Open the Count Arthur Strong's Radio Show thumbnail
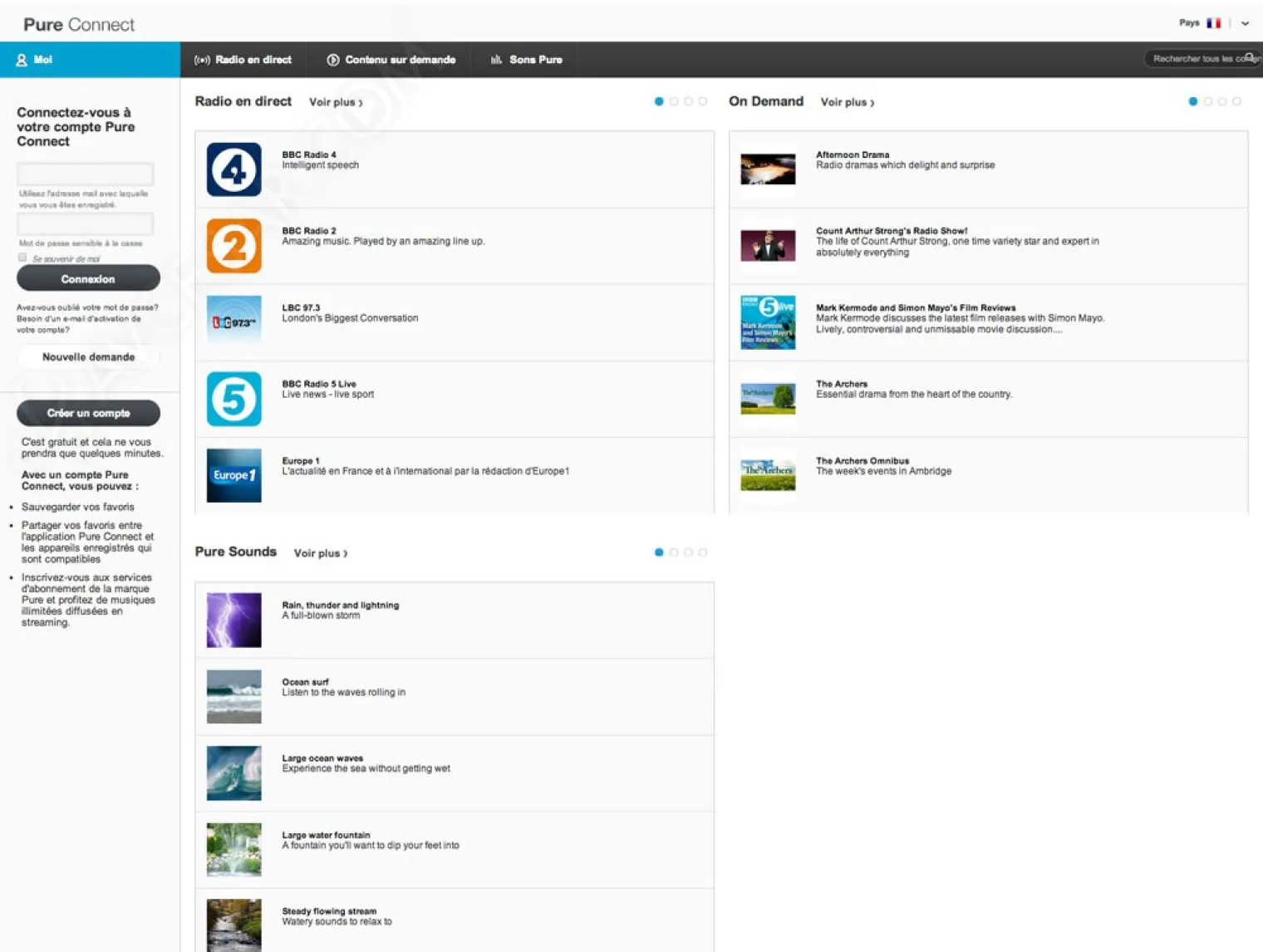The height and width of the screenshot is (952, 1263). (768, 246)
